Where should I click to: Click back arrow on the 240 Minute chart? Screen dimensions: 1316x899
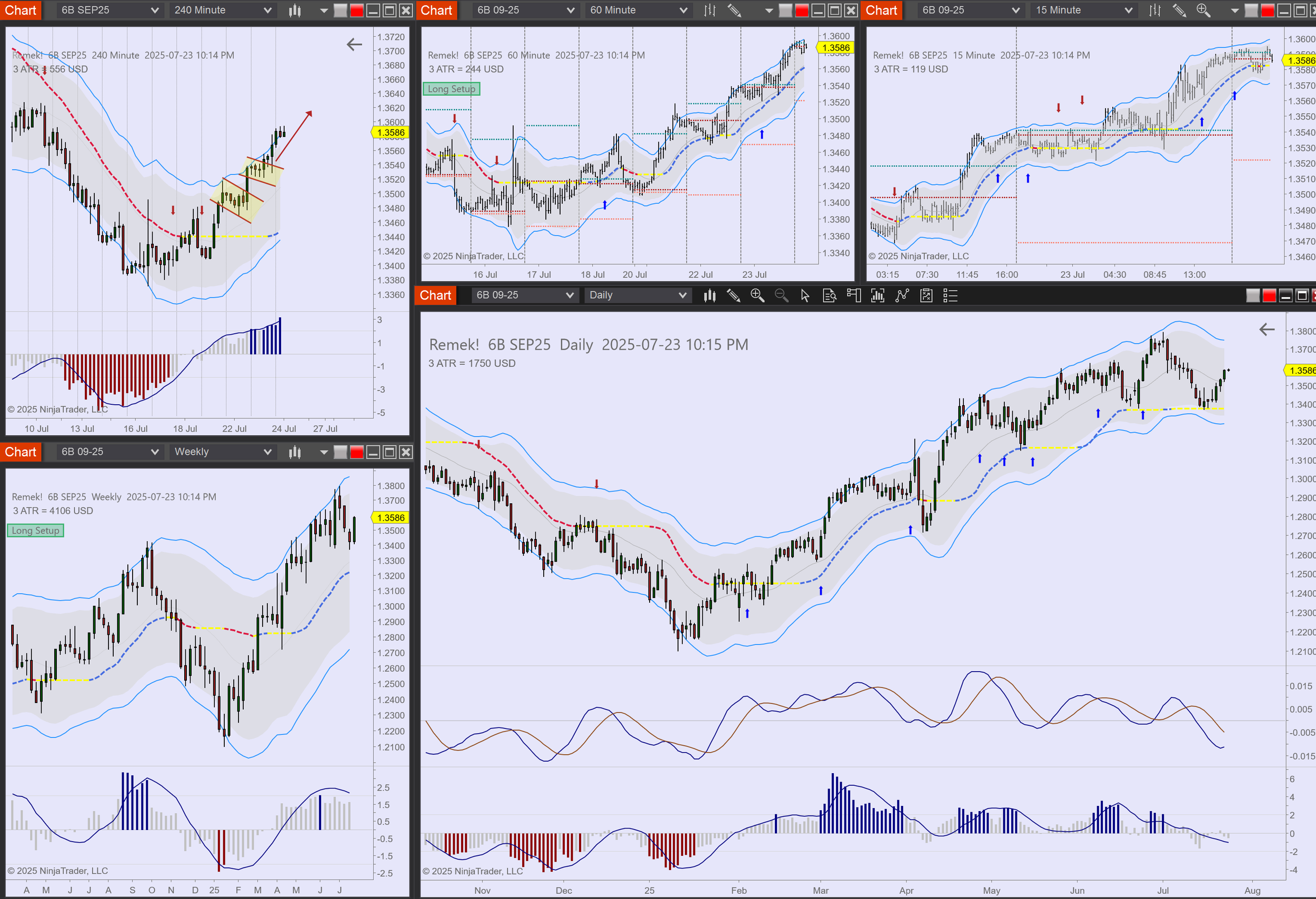coord(354,44)
